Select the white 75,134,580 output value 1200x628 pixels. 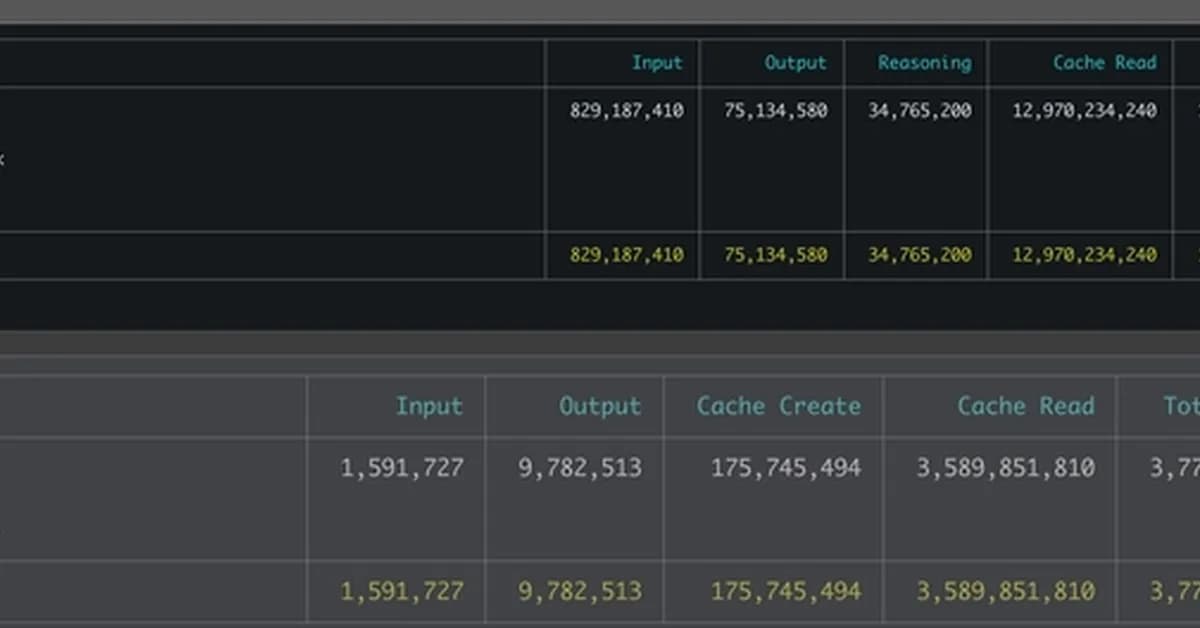click(x=775, y=111)
